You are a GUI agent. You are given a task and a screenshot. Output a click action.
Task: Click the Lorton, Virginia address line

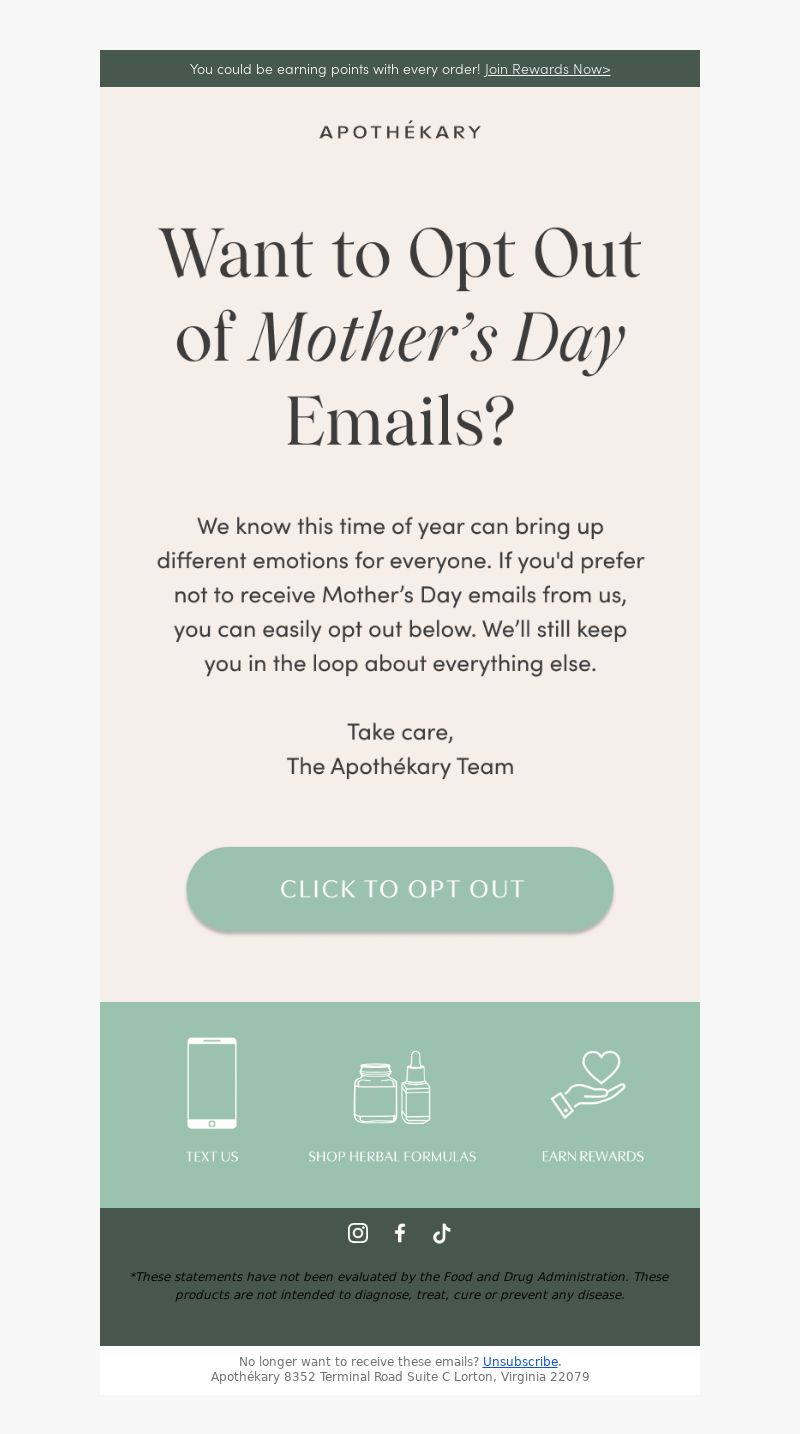click(400, 1377)
